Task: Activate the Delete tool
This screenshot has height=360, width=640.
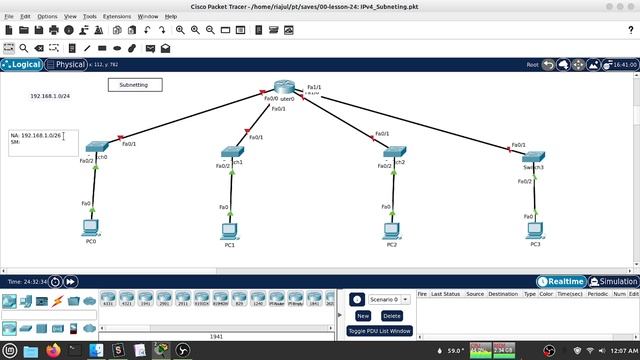Action: 39,48
